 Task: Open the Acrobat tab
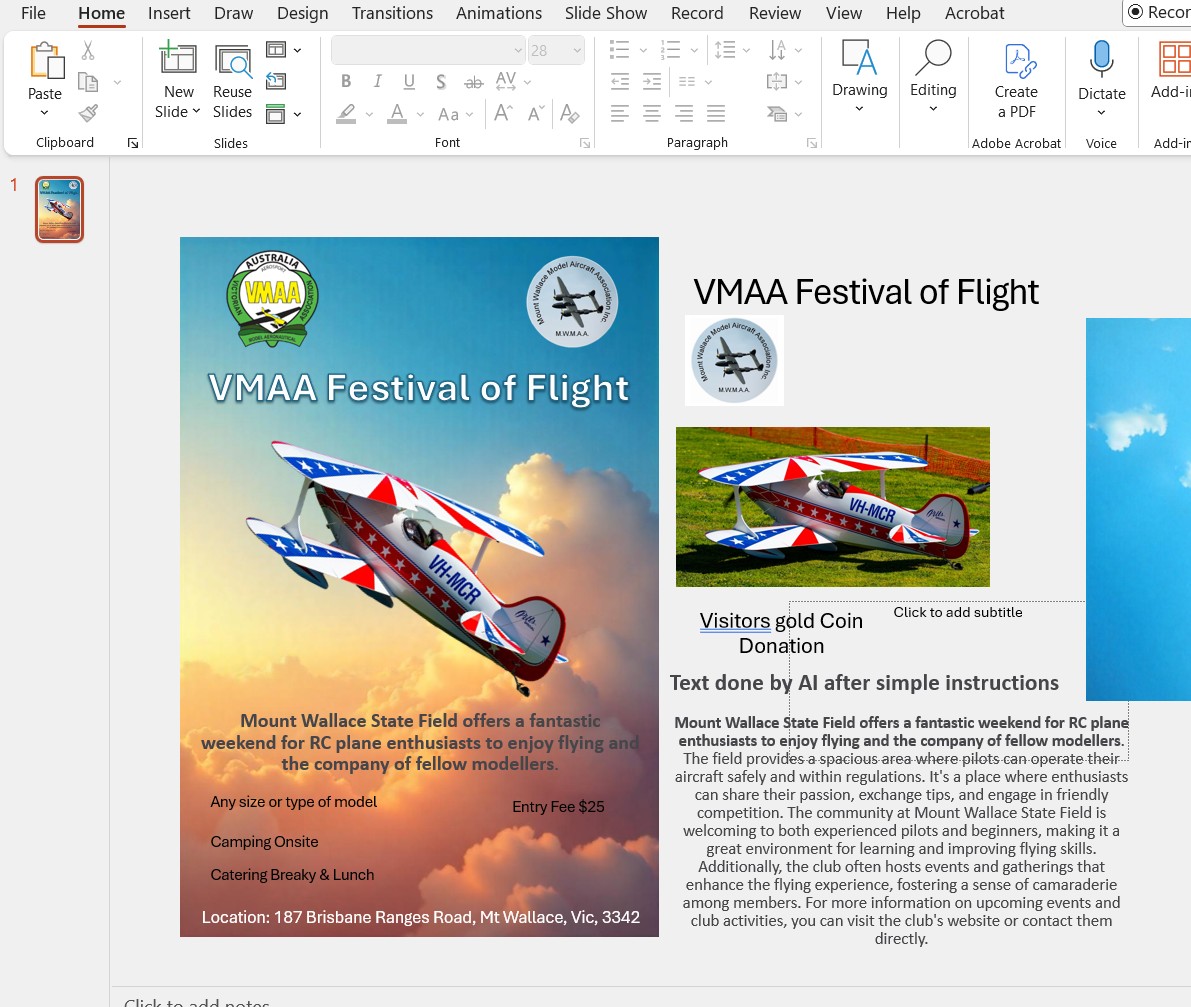pyautogui.click(x=975, y=13)
